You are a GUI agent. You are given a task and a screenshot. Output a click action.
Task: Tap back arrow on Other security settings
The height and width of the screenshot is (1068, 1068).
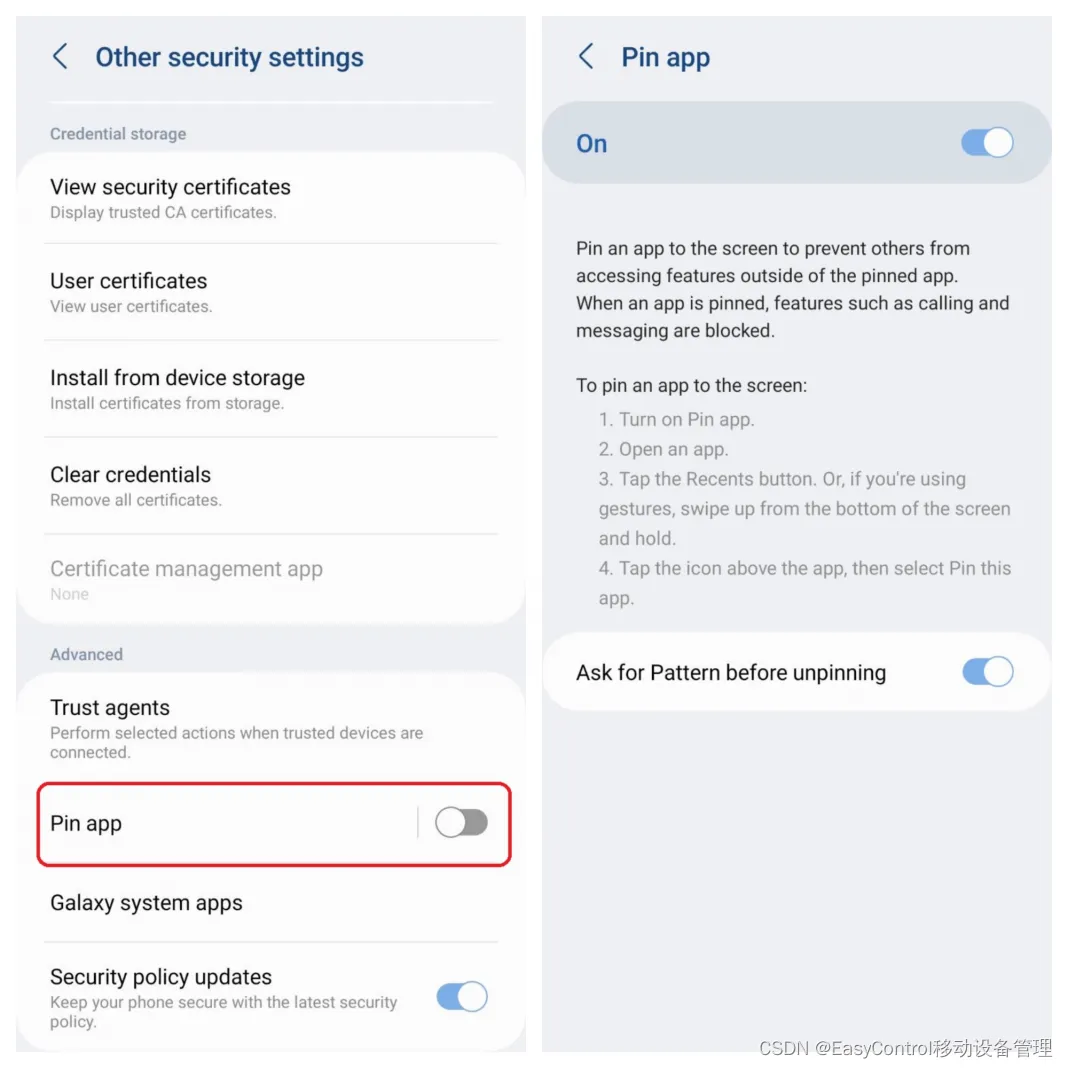click(60, 57)
